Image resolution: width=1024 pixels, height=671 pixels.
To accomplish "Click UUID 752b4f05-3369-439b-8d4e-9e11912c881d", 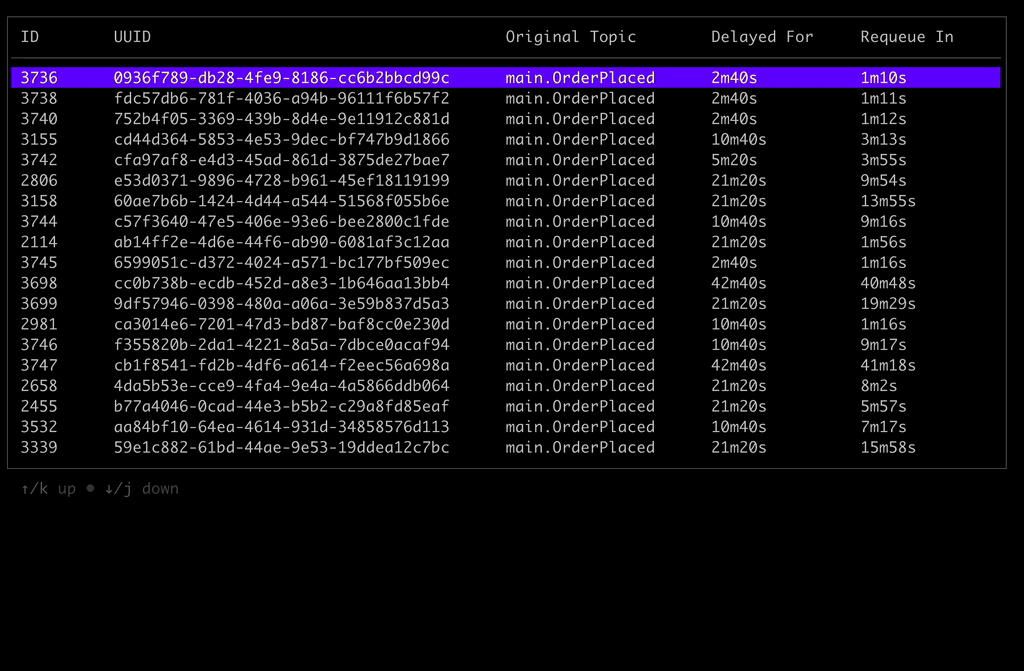I will tap(281, 119).
